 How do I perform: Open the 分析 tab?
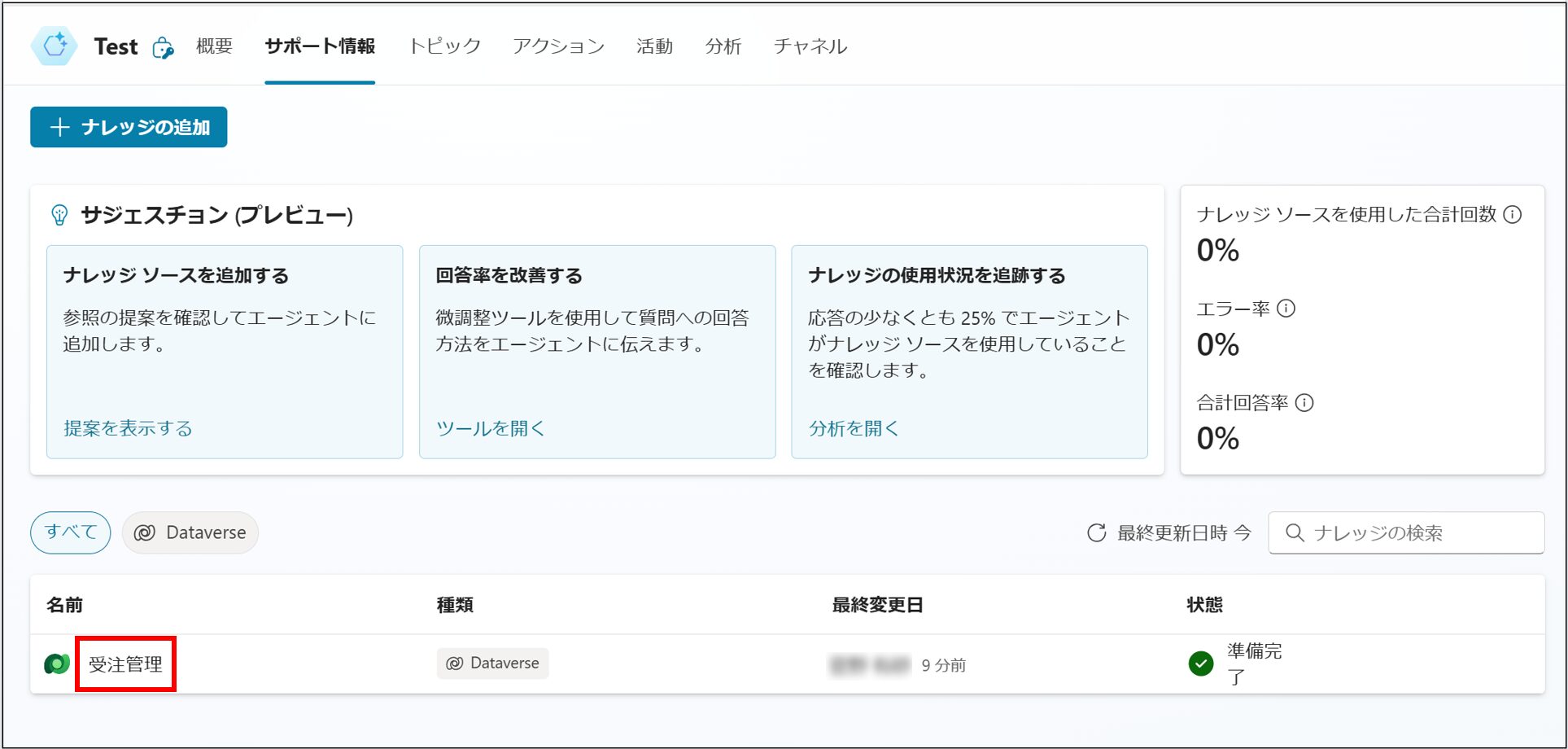tap(723, 46)
